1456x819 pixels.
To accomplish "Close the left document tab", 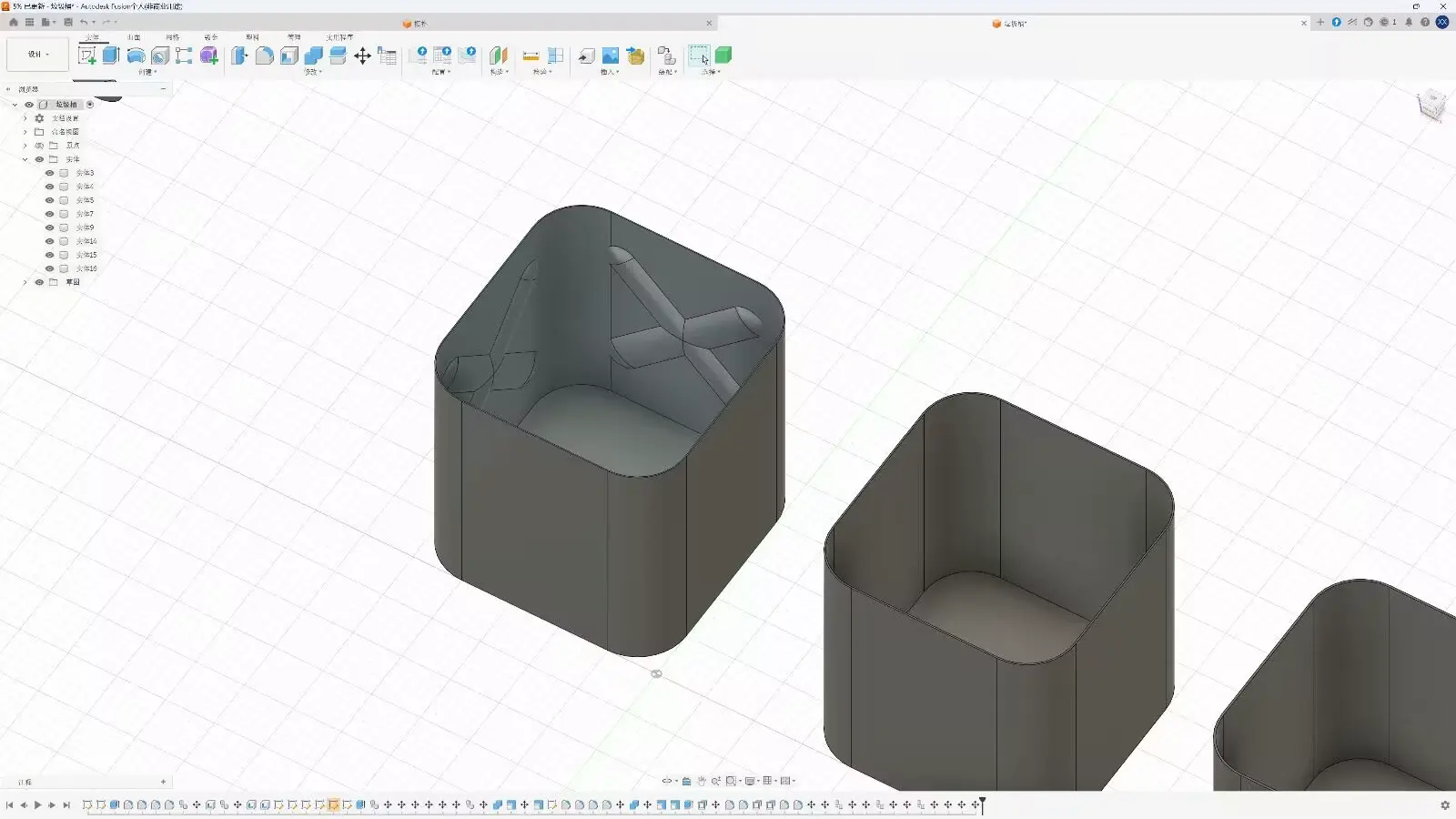I will 710,24.
